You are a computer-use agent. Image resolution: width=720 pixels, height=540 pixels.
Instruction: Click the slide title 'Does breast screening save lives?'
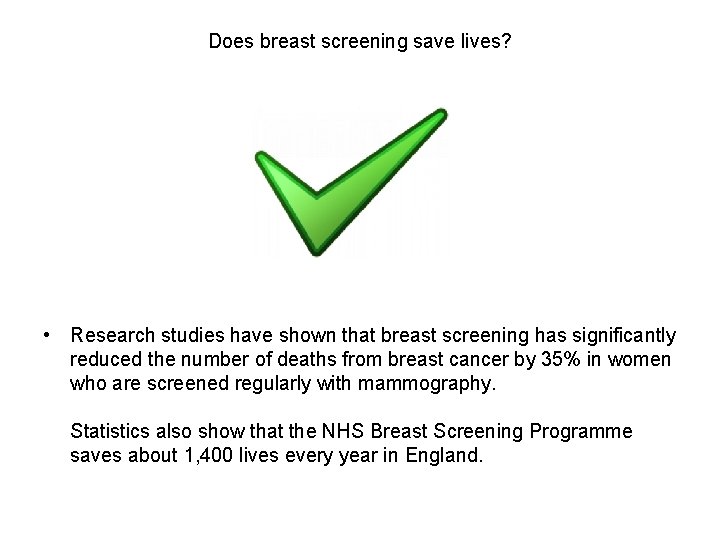(x=360, y=42)
